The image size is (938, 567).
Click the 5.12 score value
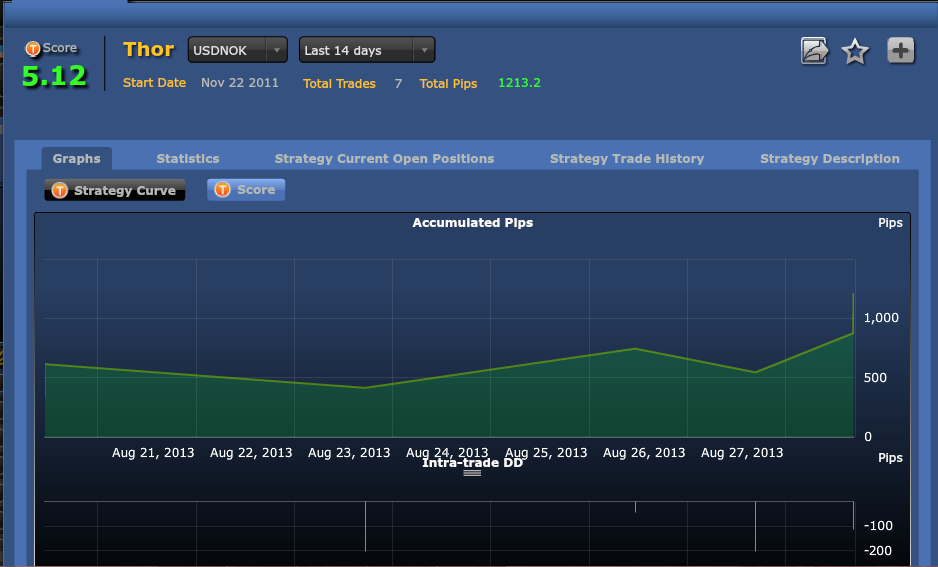coord(54,76)
